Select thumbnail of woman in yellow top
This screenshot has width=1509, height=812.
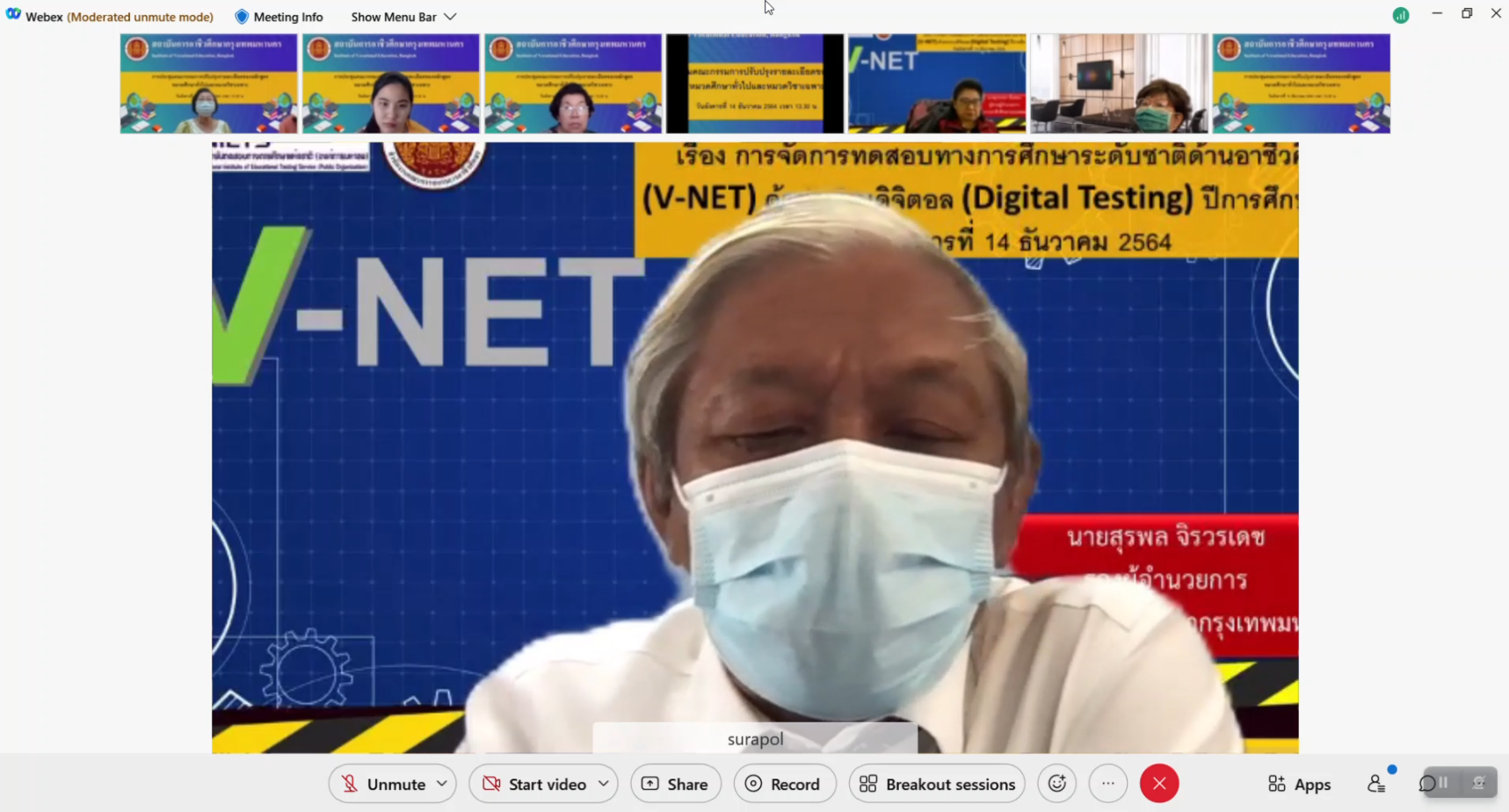pos(391,83)
